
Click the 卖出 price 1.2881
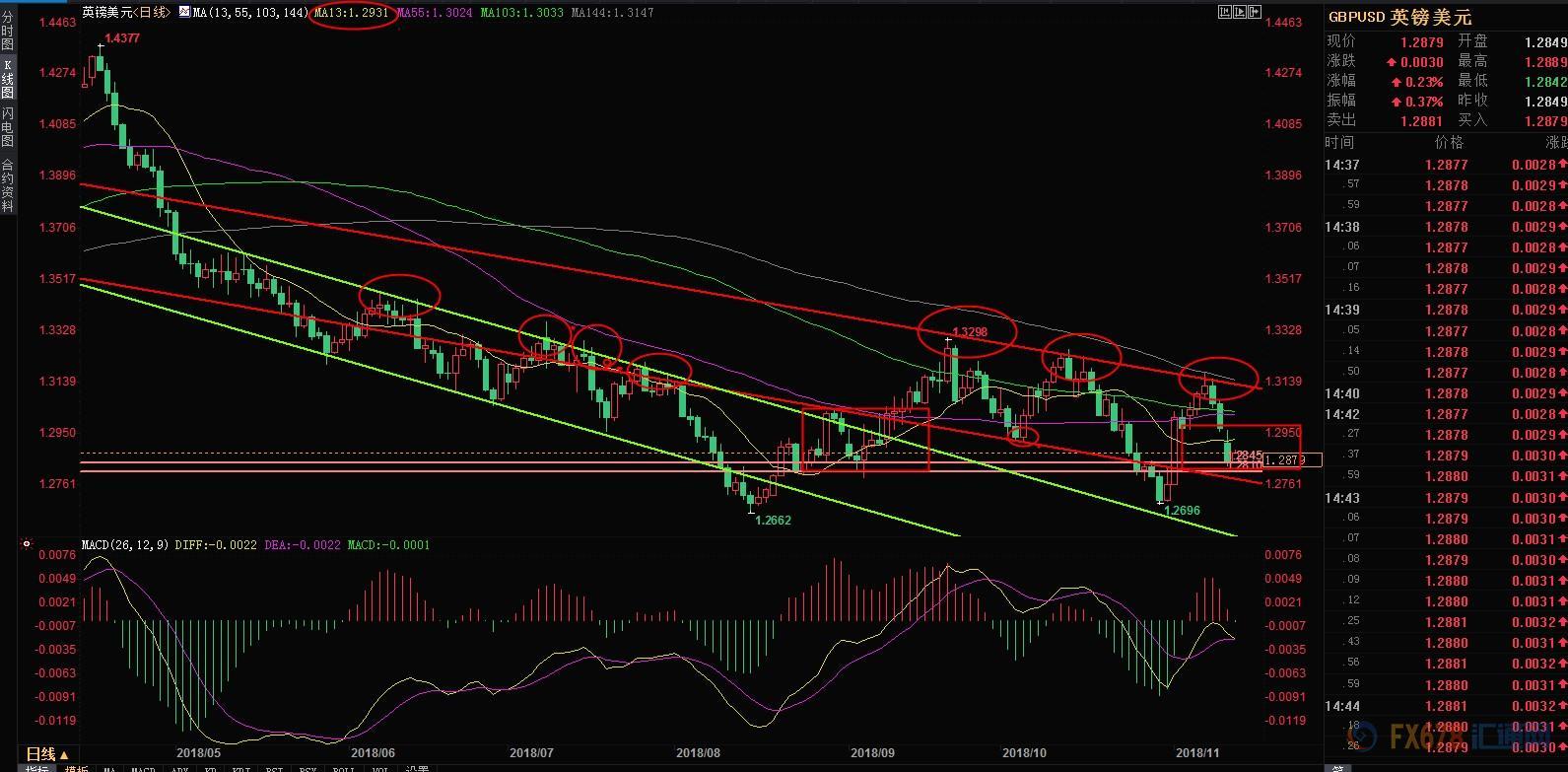pos(1422,121)
